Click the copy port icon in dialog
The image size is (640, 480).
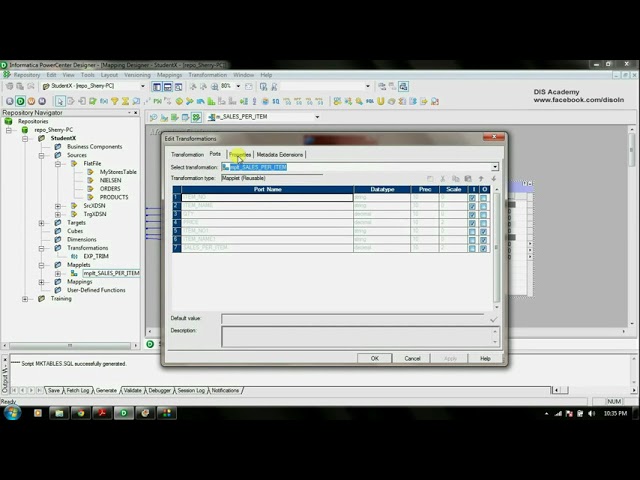[456, 179]
